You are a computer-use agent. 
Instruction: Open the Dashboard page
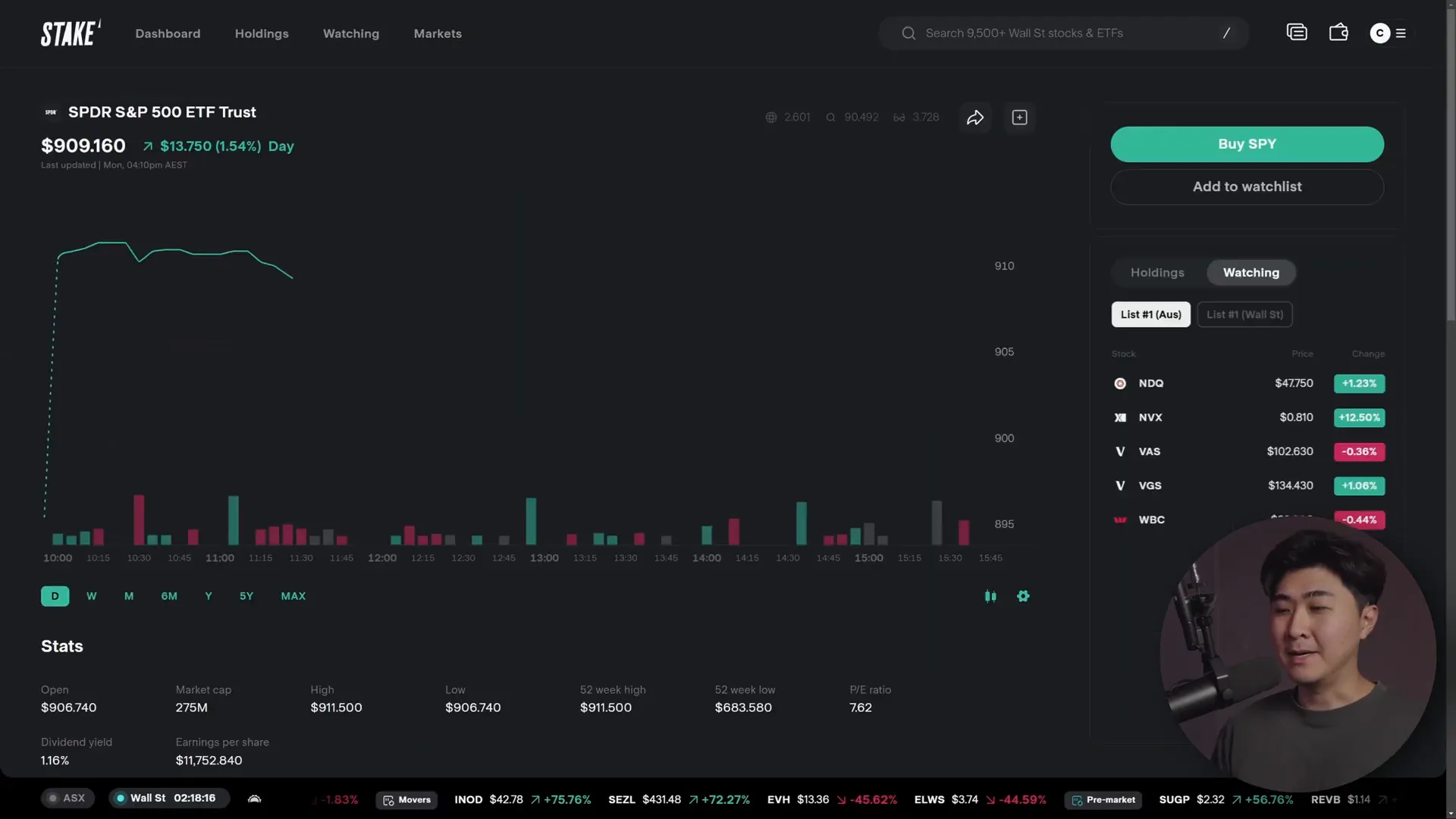tap(168, 33)
